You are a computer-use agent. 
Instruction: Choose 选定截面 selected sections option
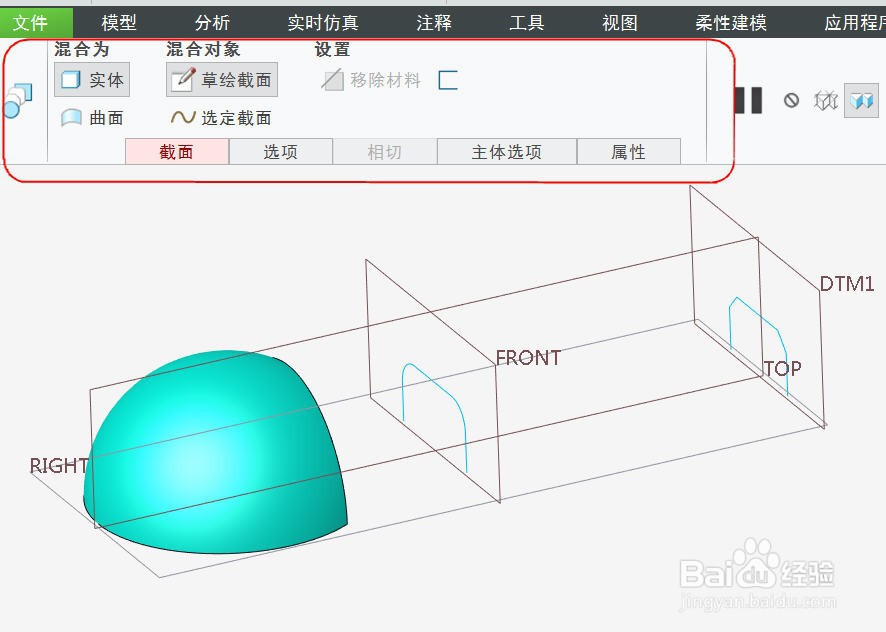click(x=222, y=118)
